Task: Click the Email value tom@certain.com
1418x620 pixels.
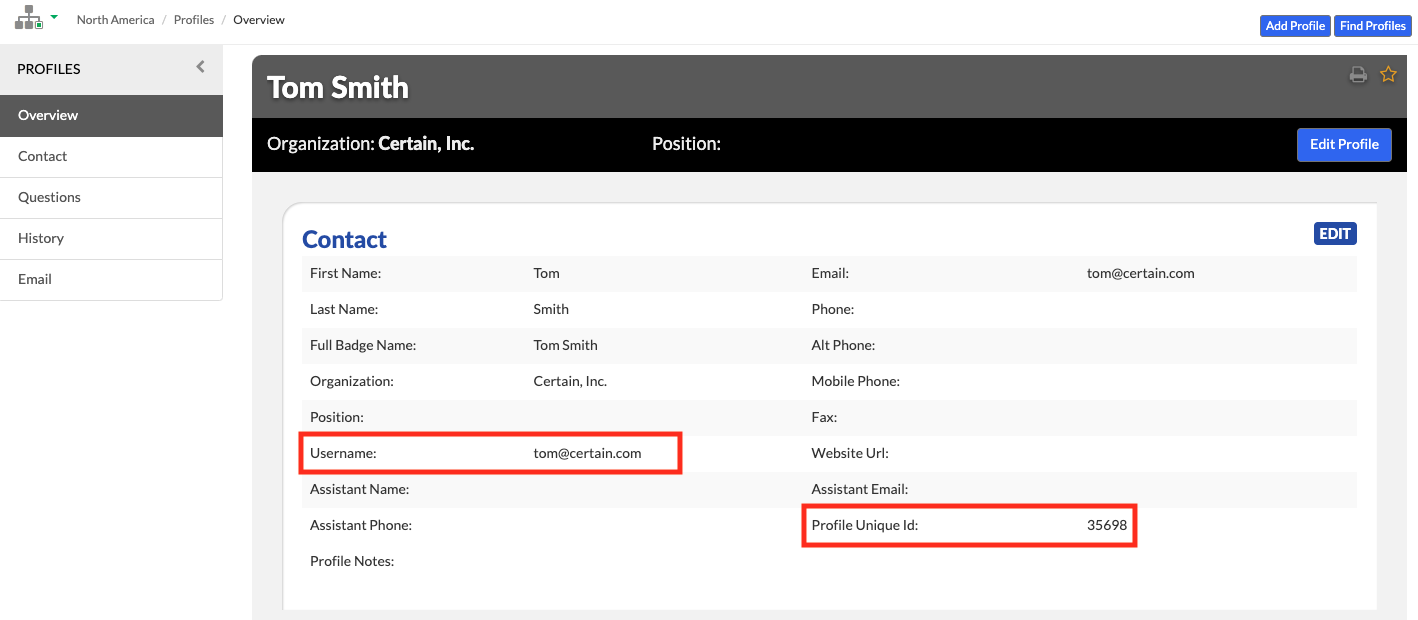Action: [x=1140, y=273]
